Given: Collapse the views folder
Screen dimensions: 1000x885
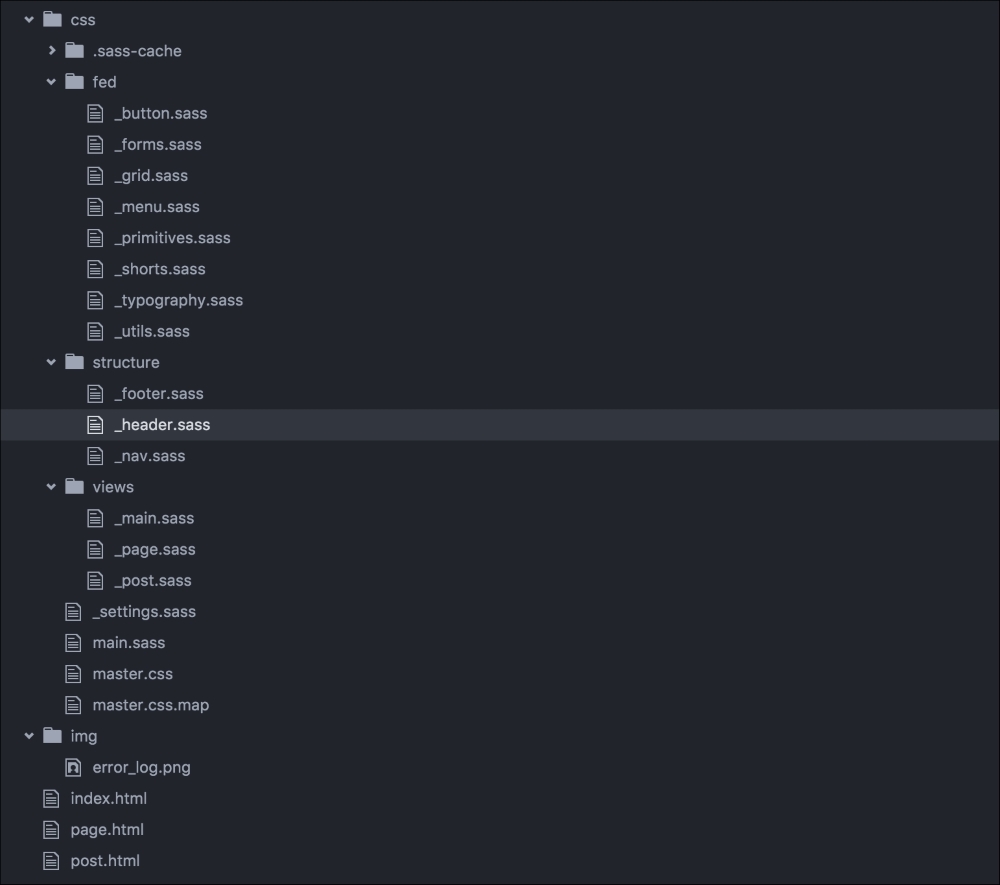Looking at the screenshot, I should [51, 487].
